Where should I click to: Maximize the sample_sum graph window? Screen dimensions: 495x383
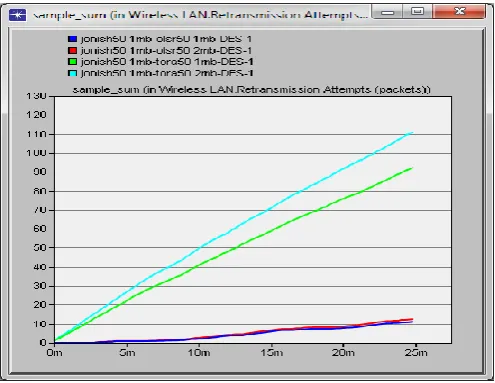point(417,12)
